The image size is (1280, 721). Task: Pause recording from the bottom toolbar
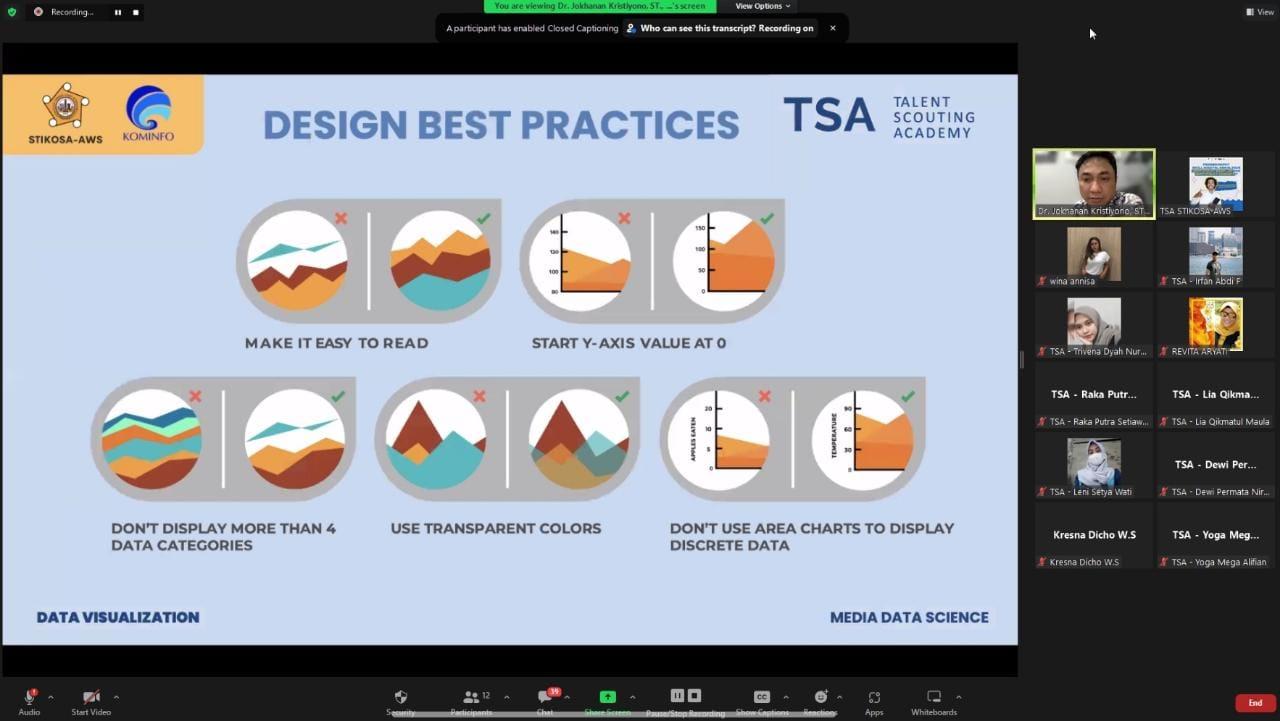(x=677, y=695)
